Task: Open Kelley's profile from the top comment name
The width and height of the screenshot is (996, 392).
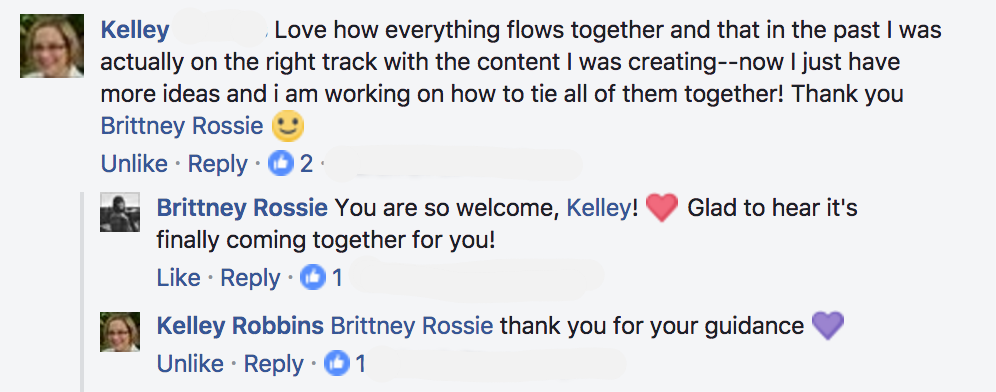Action: point(135,30)
